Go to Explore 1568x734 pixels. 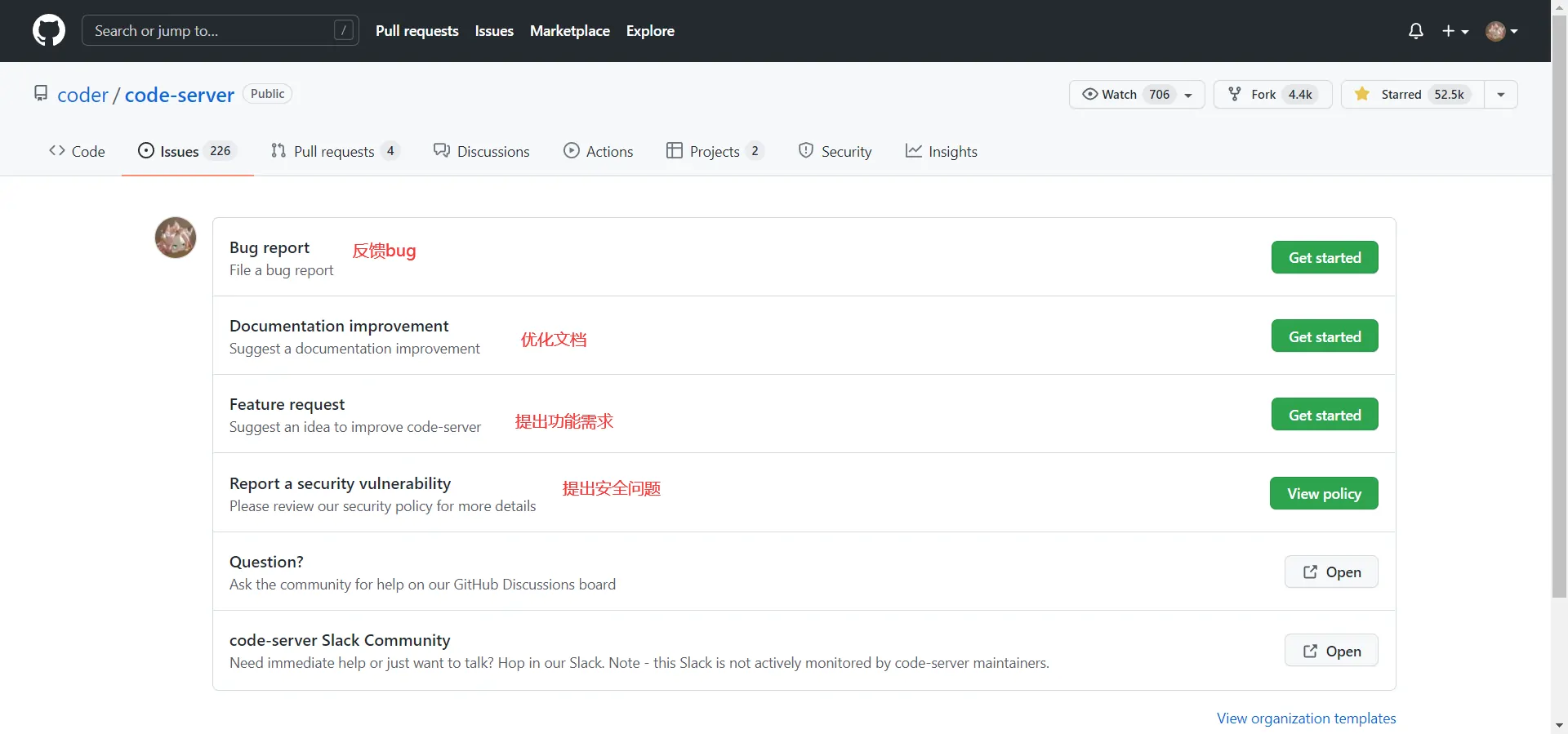pyautogui.click(x=650, y=31)
